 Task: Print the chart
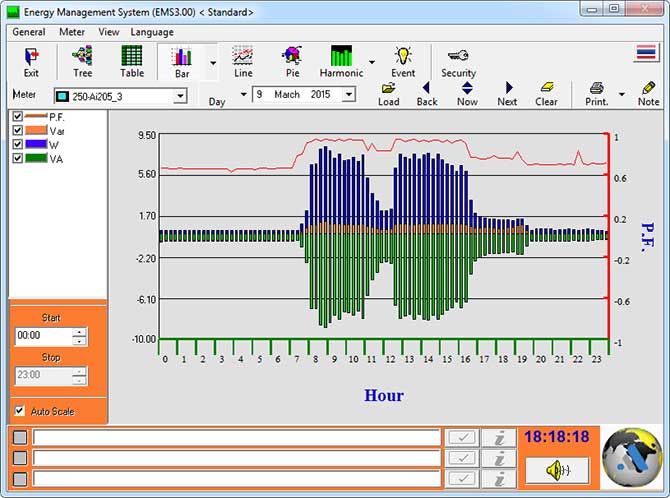pos(597,94)
